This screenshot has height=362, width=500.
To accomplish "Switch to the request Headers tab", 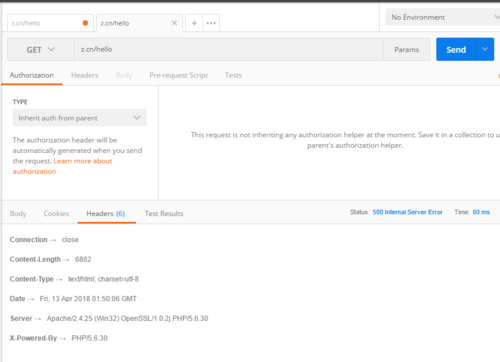I will point(85,75).
